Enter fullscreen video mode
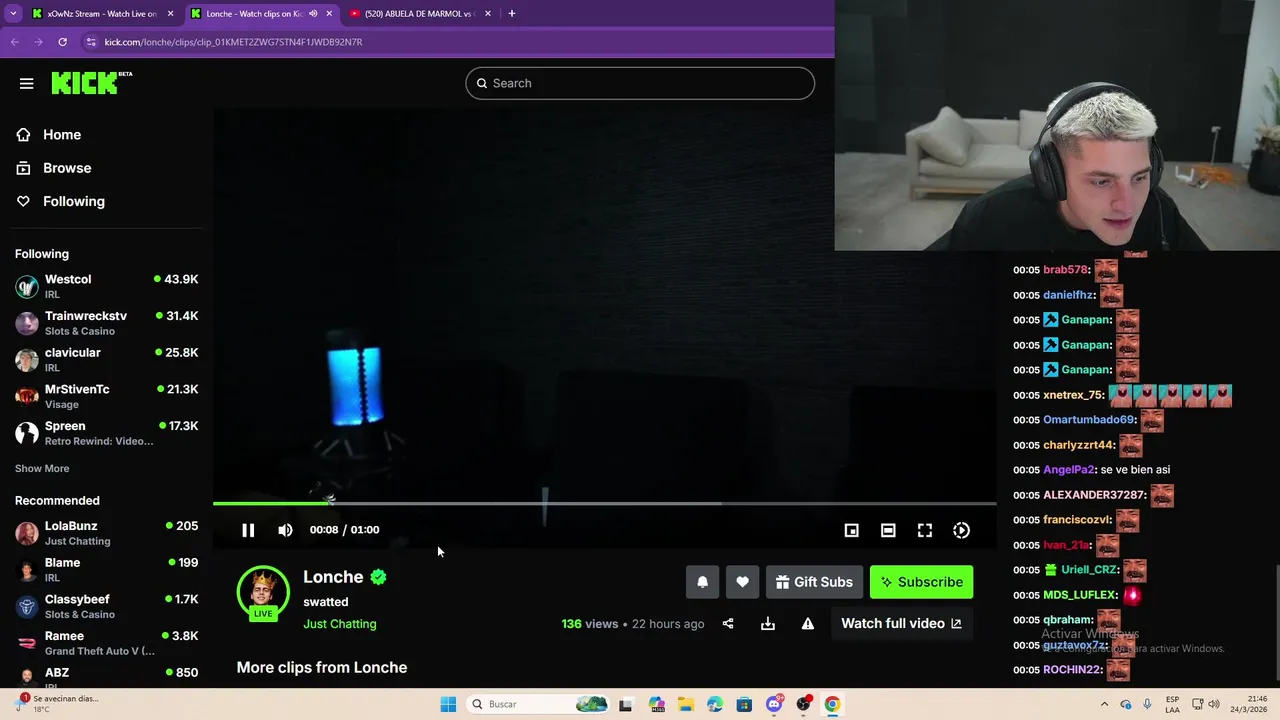Screen dimensions: 1280x720 (x=925, y=531)
